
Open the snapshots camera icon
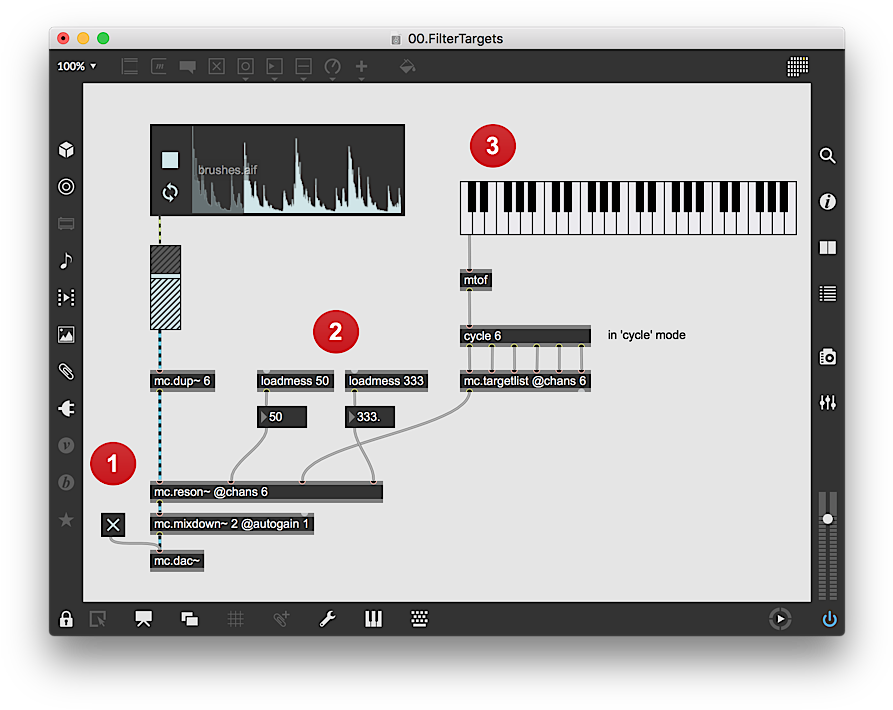point(827,357)
